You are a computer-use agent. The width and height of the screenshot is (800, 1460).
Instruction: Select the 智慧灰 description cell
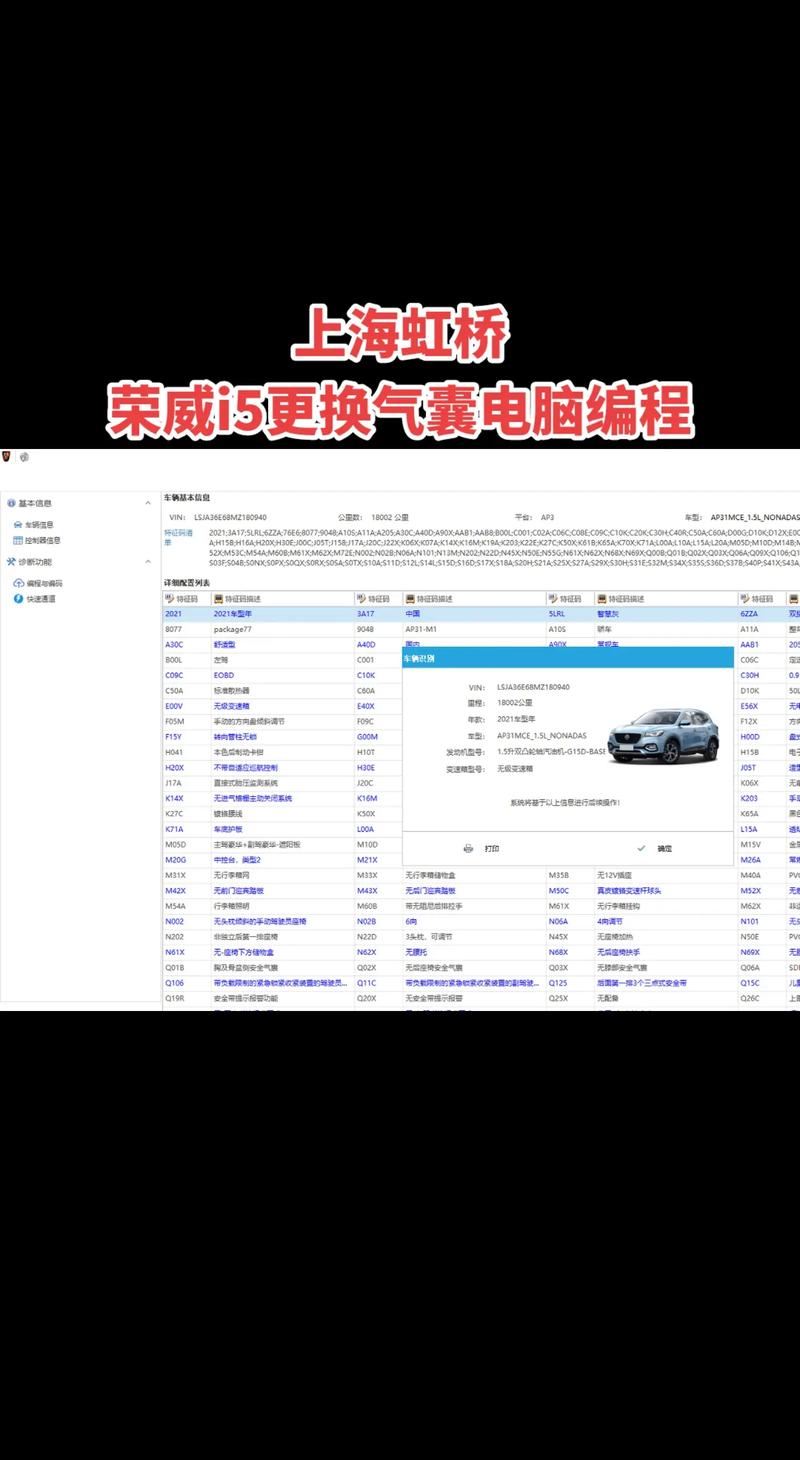[x=665, y=613]
